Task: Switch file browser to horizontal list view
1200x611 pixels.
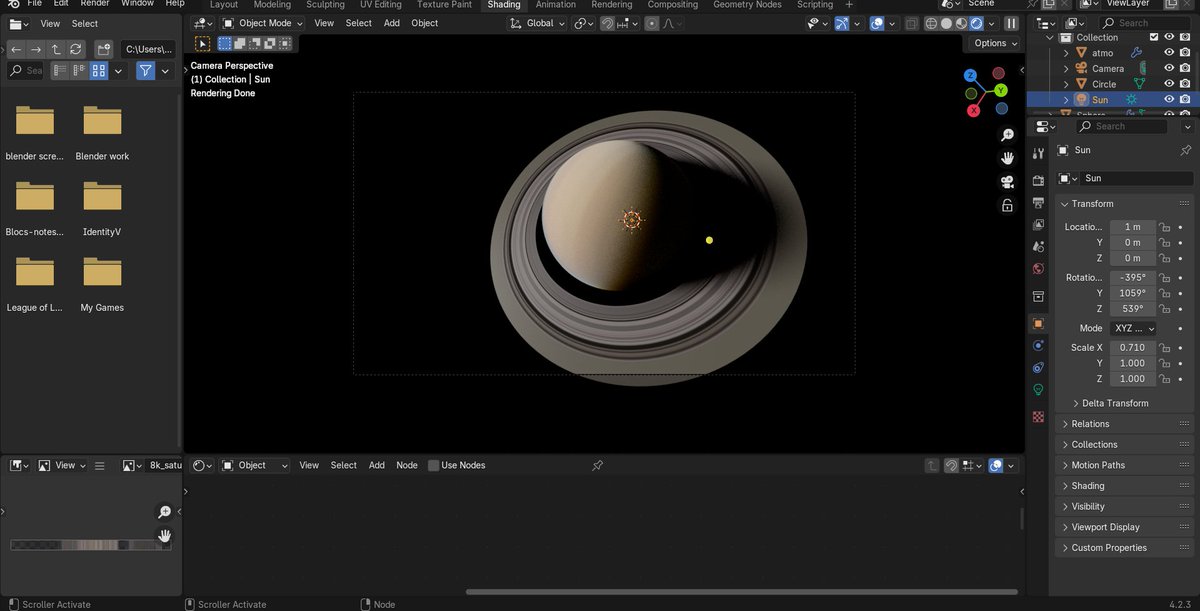Action: pos(79,71)
